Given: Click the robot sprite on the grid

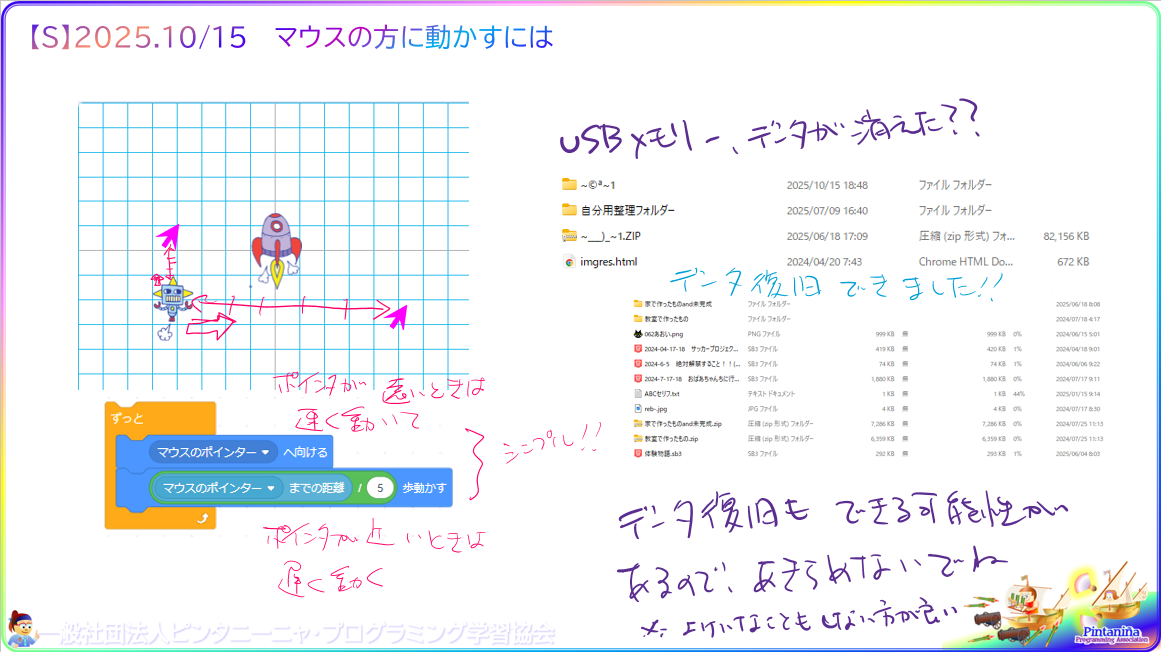Looking at the screenshot, I should (x=173, y=298).
